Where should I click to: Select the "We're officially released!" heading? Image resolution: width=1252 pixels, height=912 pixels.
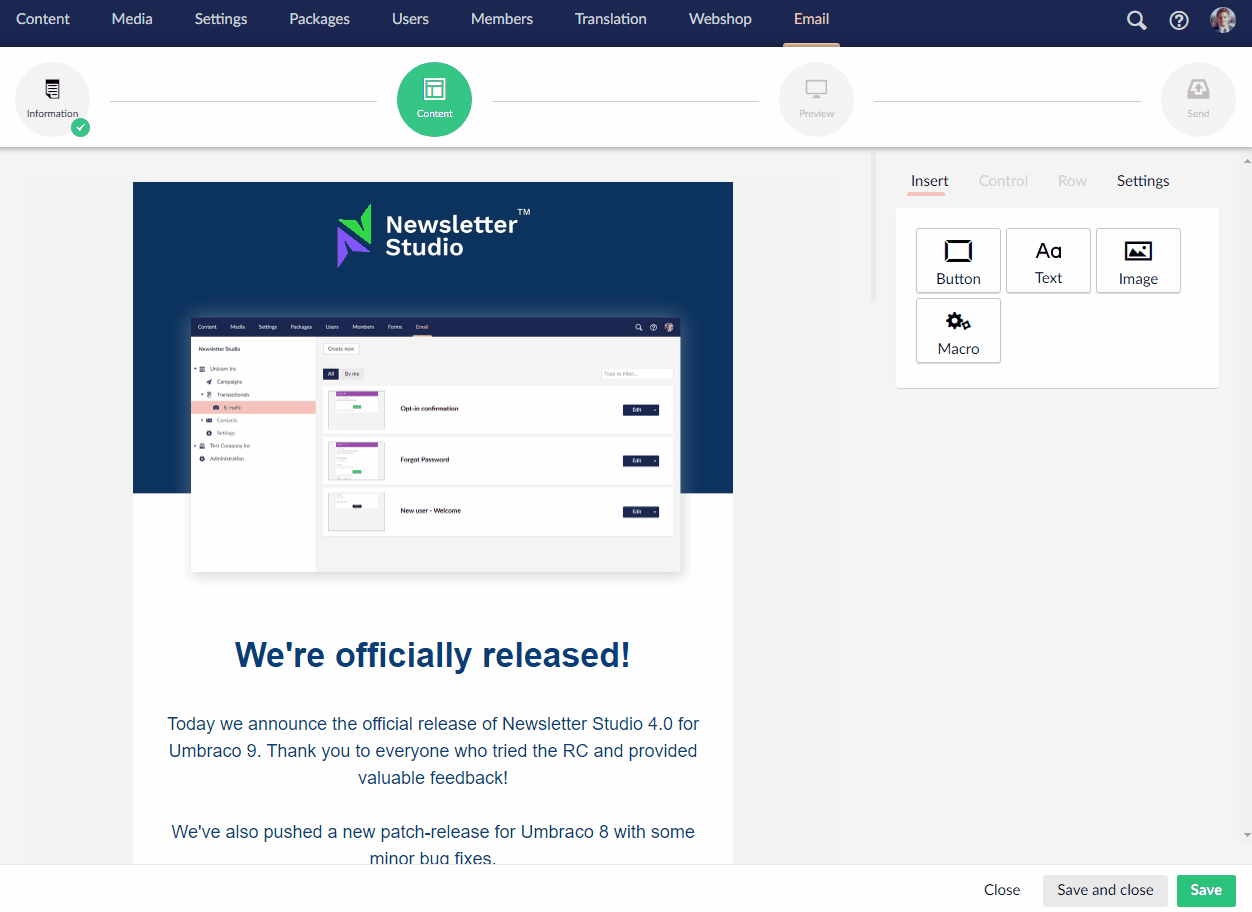[433, 655]
